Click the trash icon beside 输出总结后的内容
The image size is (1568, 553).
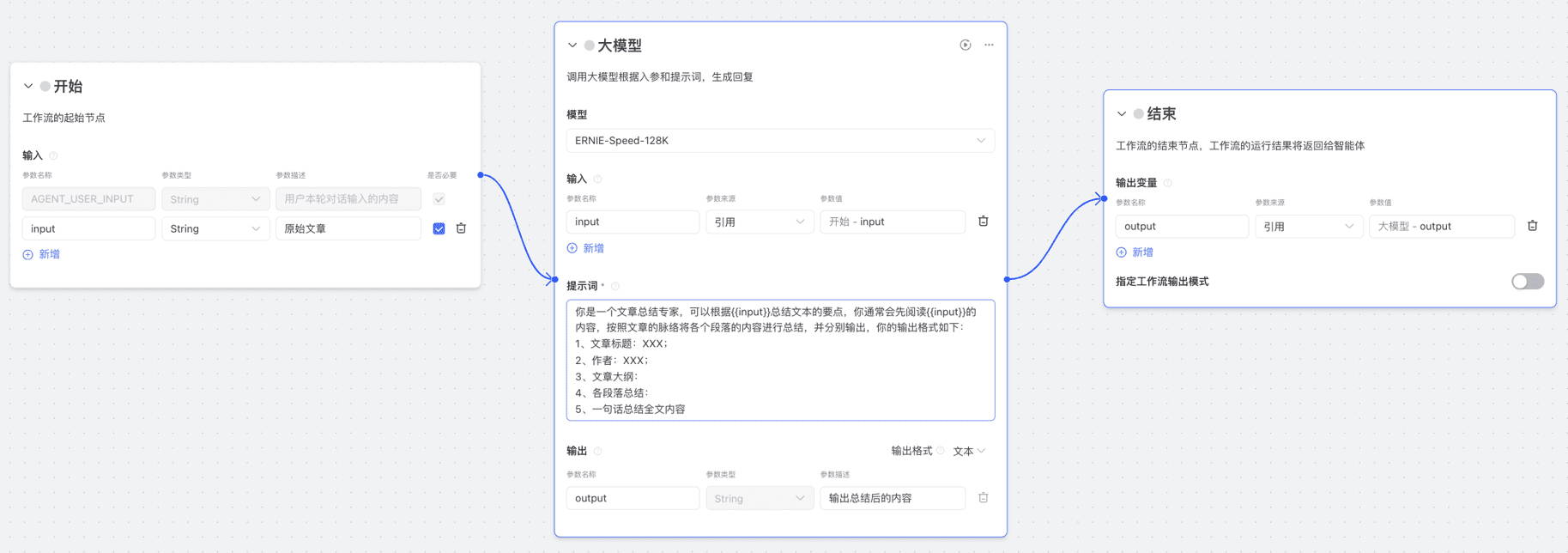pyautogui.click(x=983, y=498)
